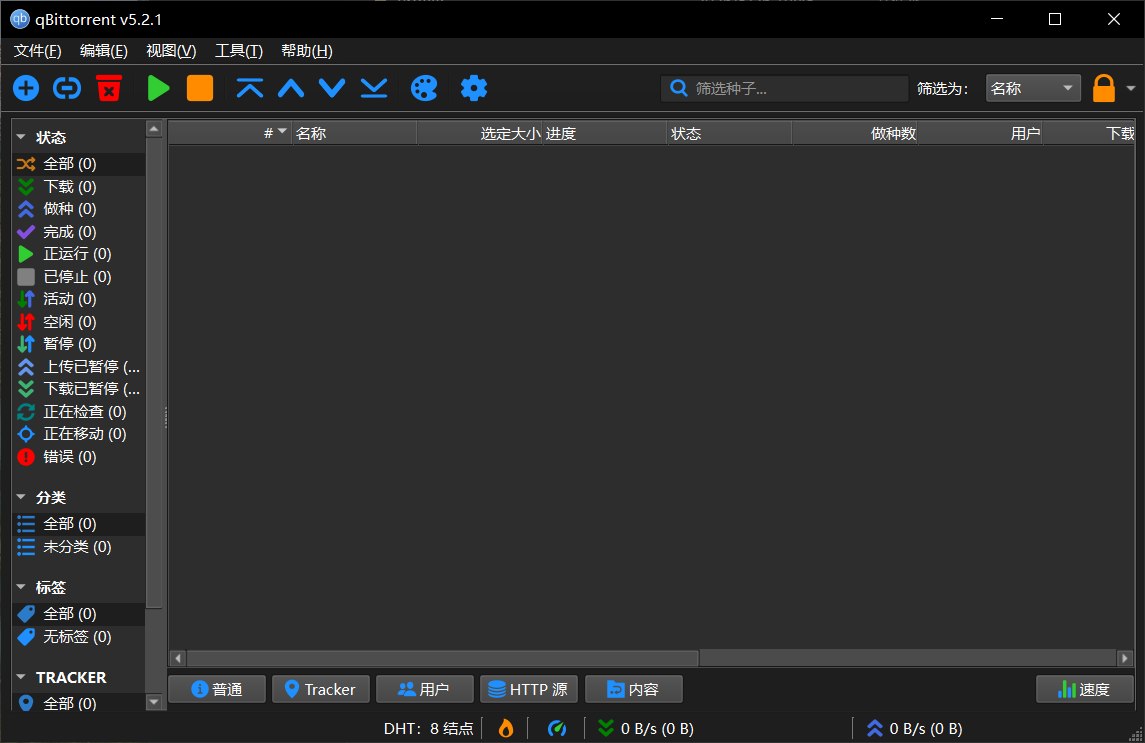Click the add torrent file plus icon
This screenshot has width=1145, height=743.
(26, 88)
